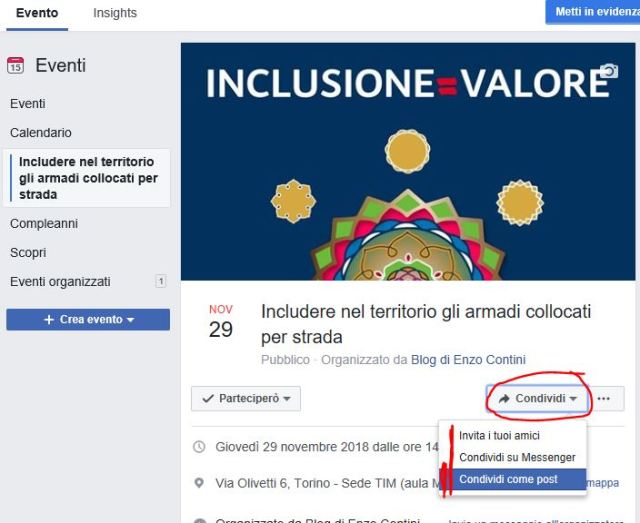Open the three-dots more options button
This screenshot has width=640, height=523.
click(x=604, y=398)
